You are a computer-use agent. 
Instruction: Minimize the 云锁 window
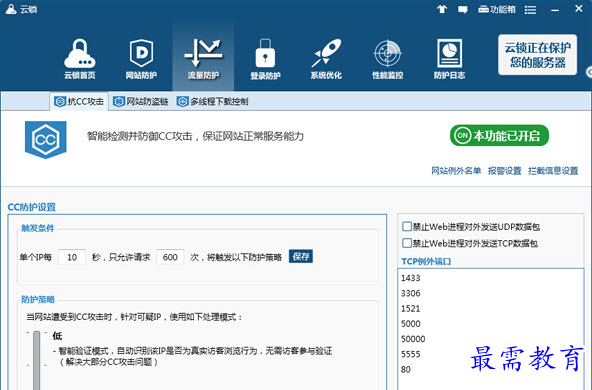point(555,10)
